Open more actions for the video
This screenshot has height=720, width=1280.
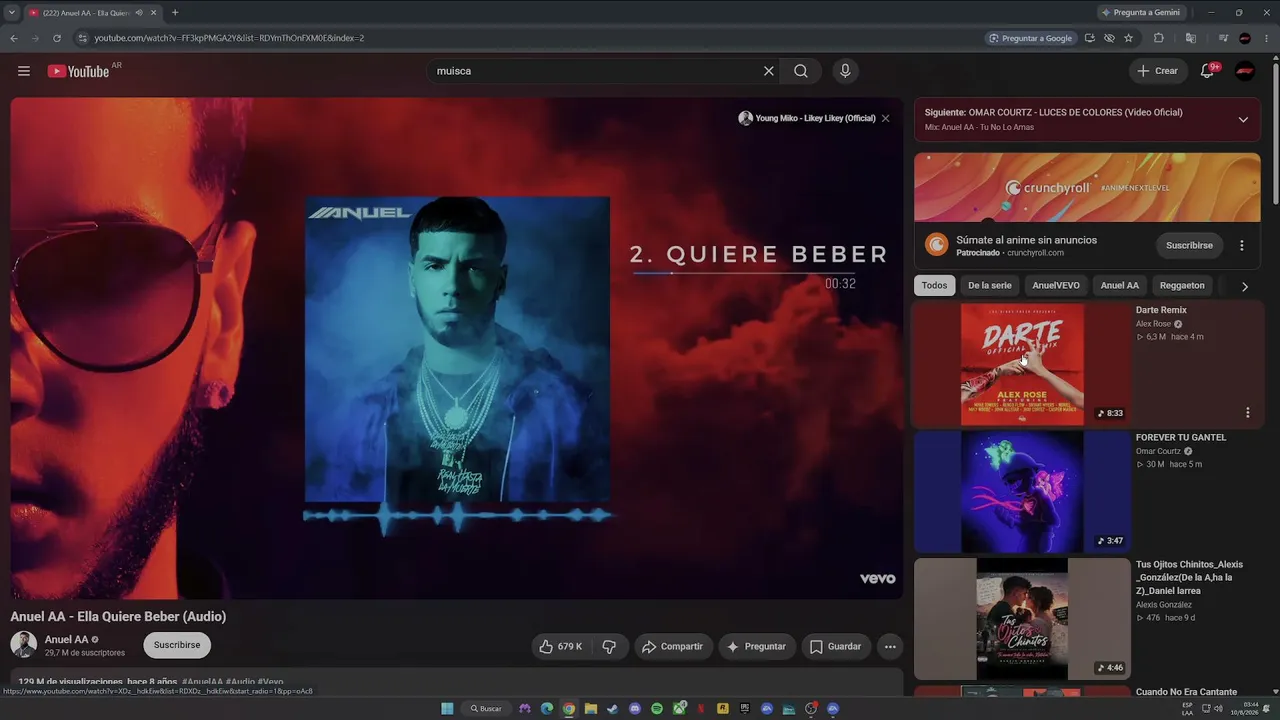[890, 646]
